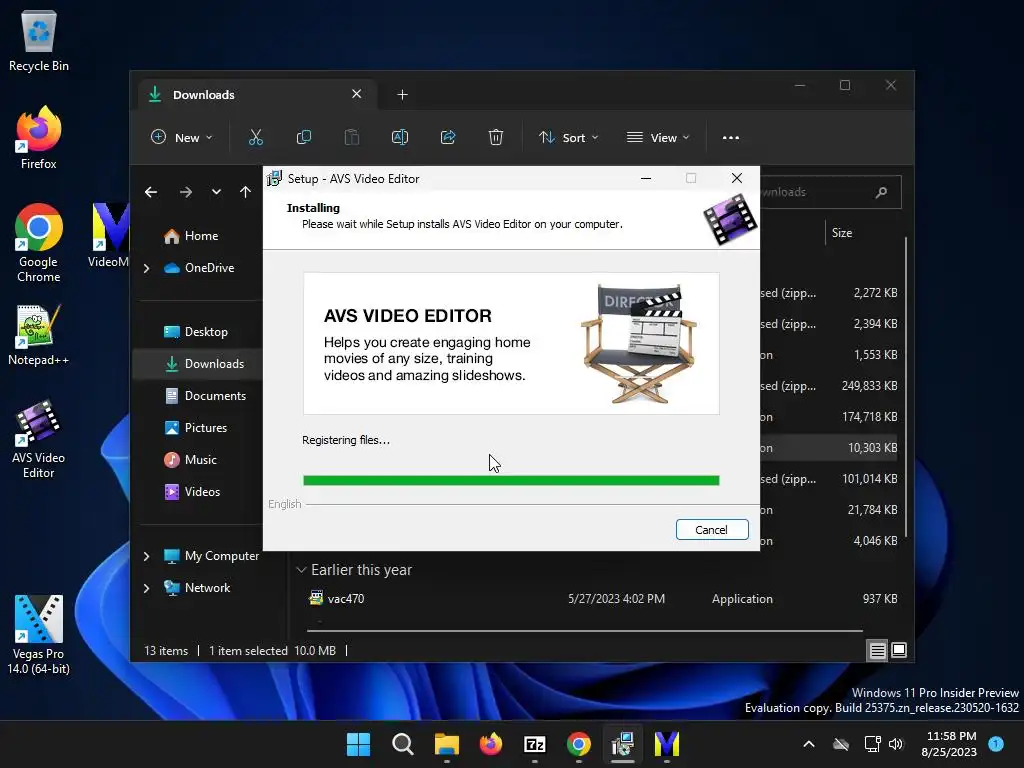Select Pictures in the navigation pane
This screenshot has height=768, width=1024.
coord(198,428)
